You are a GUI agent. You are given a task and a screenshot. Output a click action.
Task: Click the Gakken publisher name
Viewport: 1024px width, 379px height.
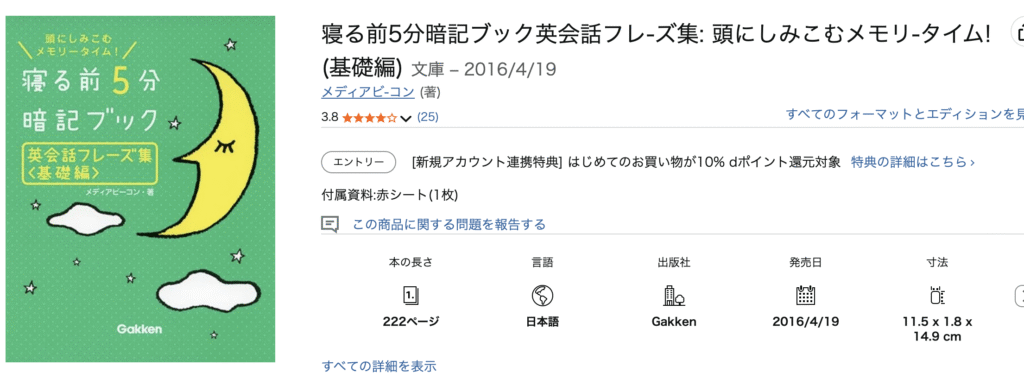[x=674, y=321]
